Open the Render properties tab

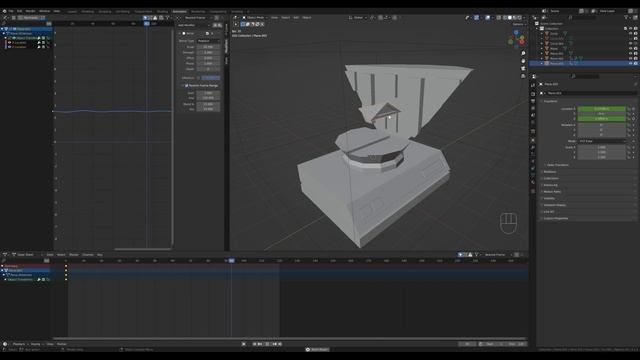point(533,94)
